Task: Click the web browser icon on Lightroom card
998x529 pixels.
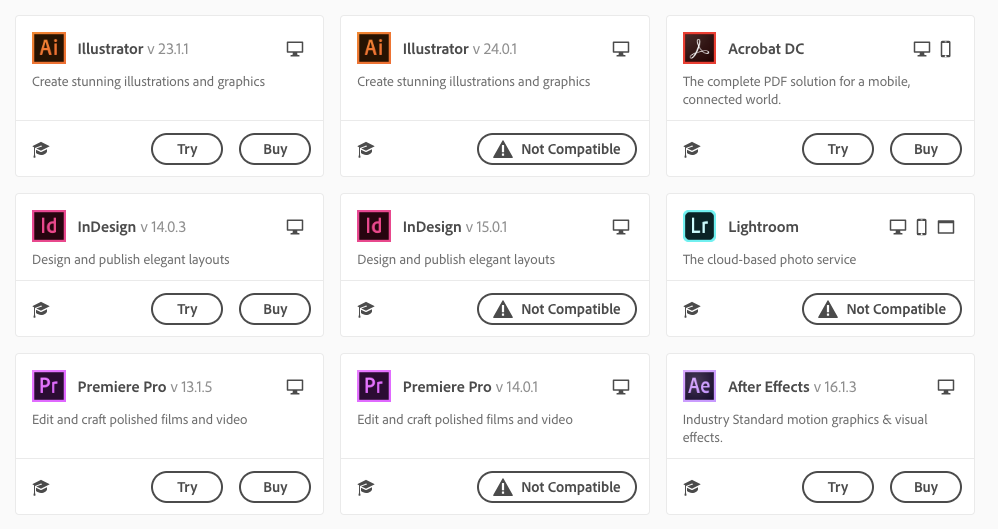Action: coord(946,227)
